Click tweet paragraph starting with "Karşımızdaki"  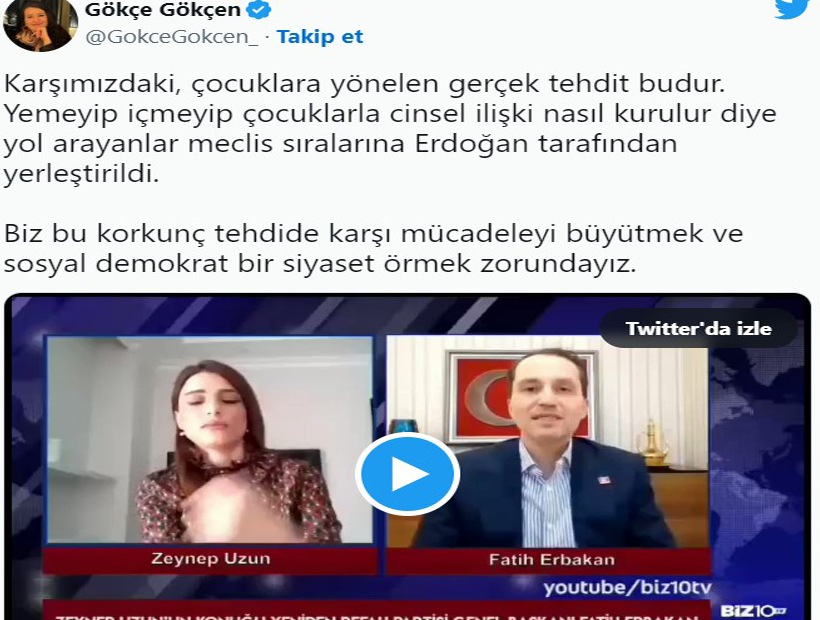pyautogui.click(x=390, y=129)
